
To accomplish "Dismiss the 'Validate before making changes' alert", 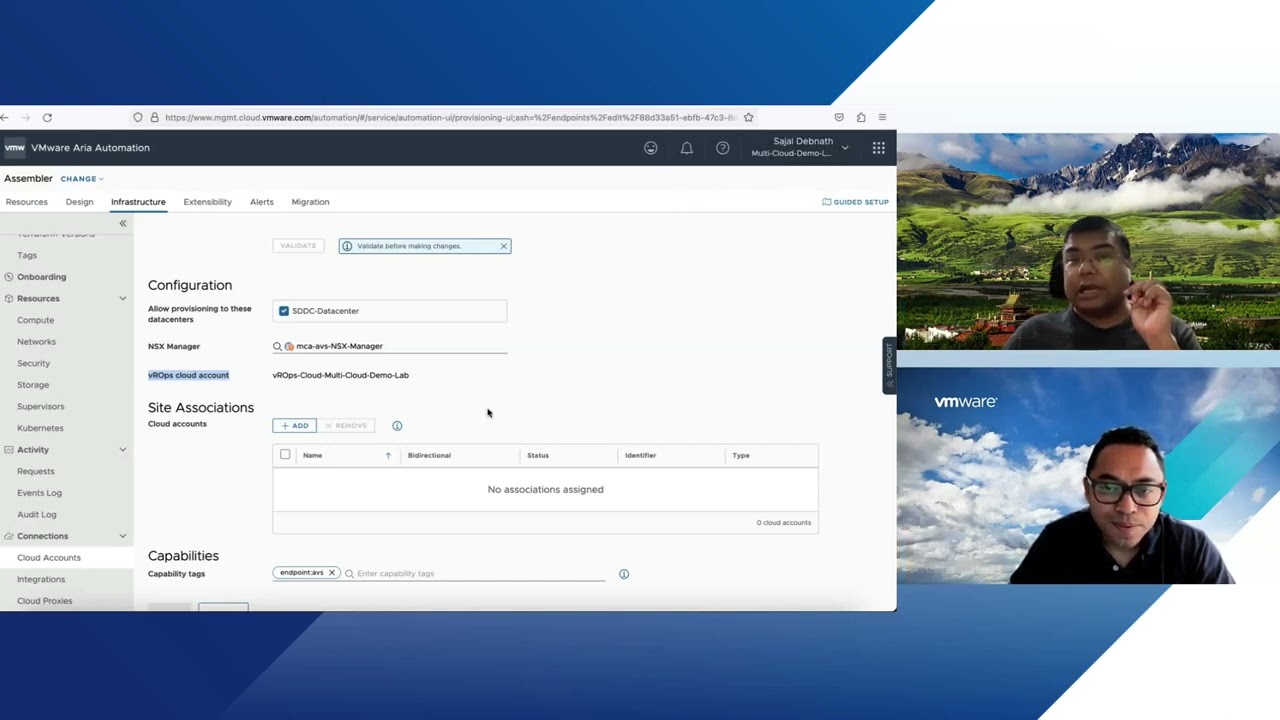I will 503,246.
